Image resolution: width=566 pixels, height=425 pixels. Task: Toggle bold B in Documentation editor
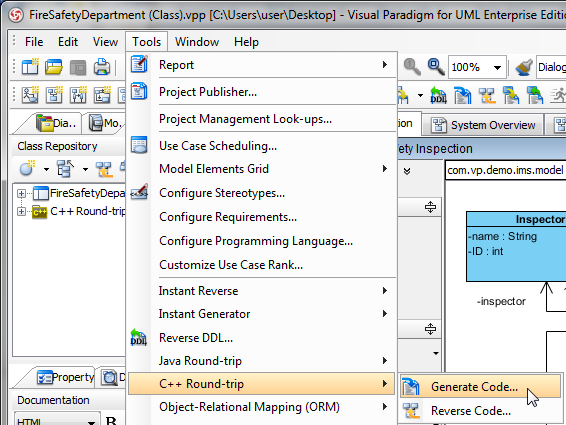111,421
